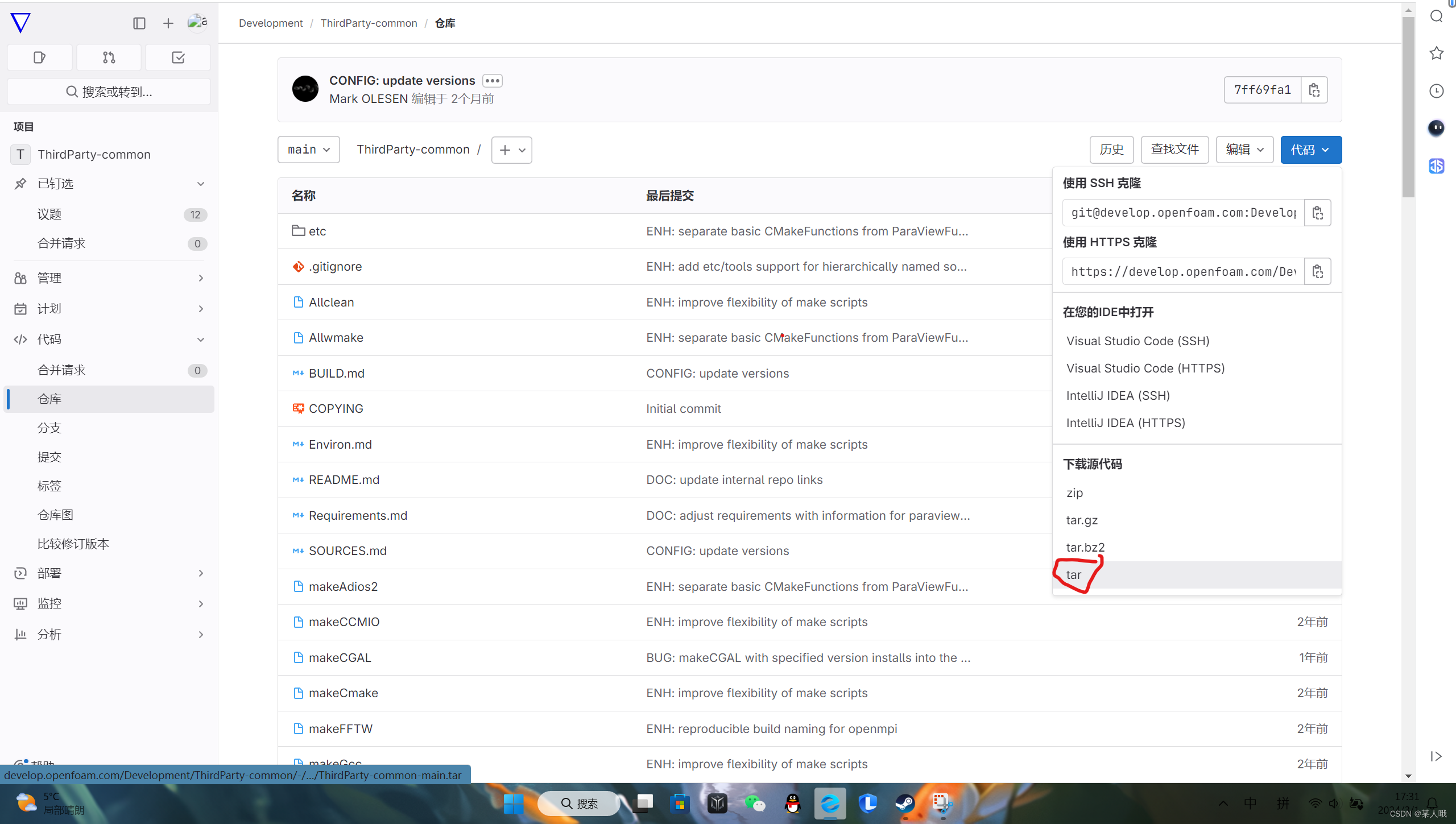Select 分支 in the left sidebar
This screenshot has height=824, width=1456.
[x=48, y=427]
